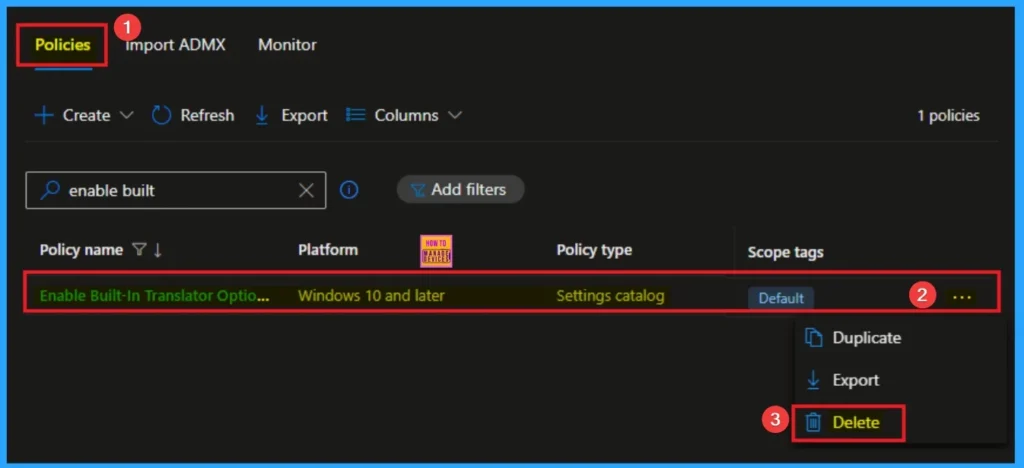Click the search magnifier icon

point(50,190)
